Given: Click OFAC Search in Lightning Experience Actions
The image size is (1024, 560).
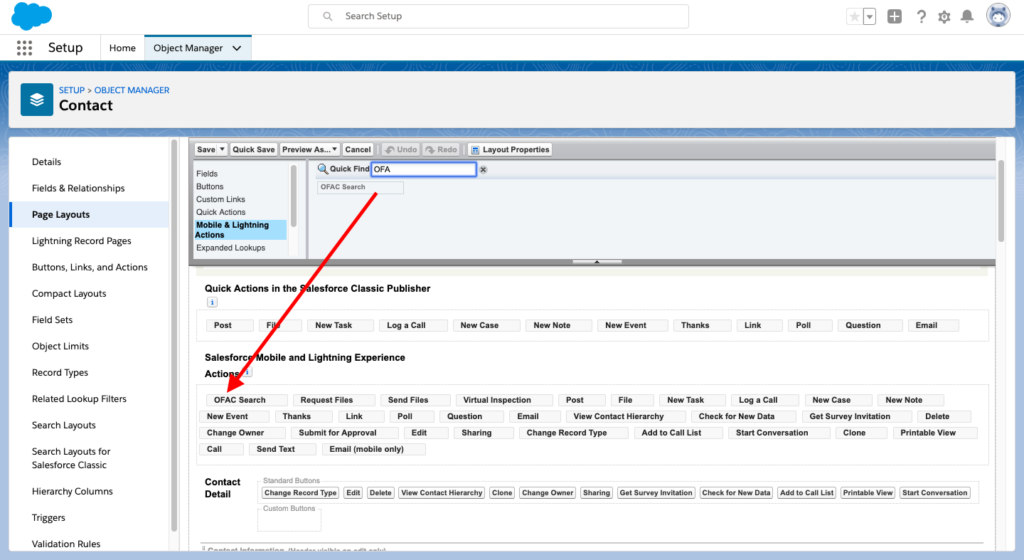Looking at the screenshot, I should [x=246, y=400].
